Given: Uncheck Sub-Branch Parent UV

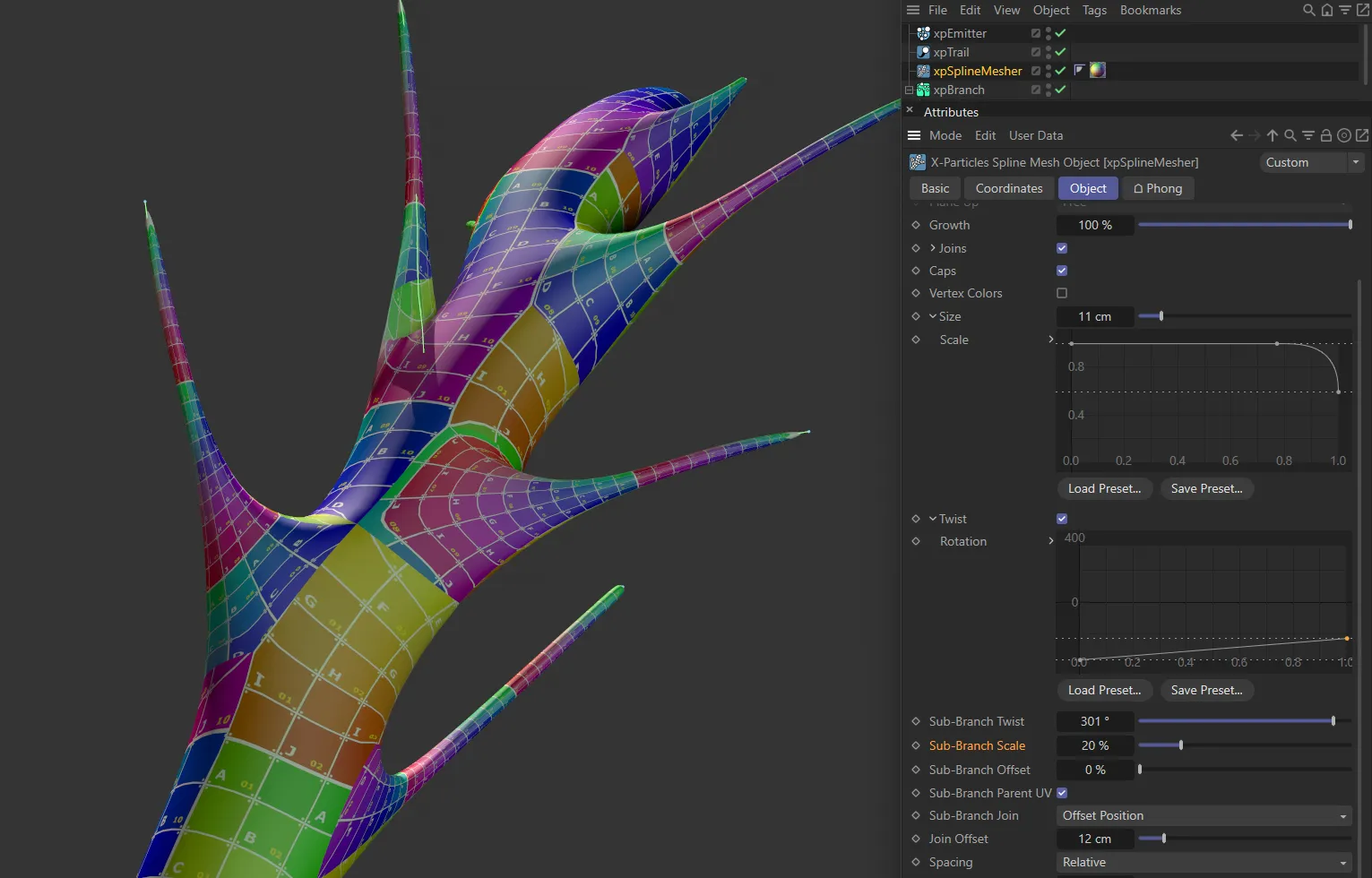Looking at the screenshot, I should 1062,793.
